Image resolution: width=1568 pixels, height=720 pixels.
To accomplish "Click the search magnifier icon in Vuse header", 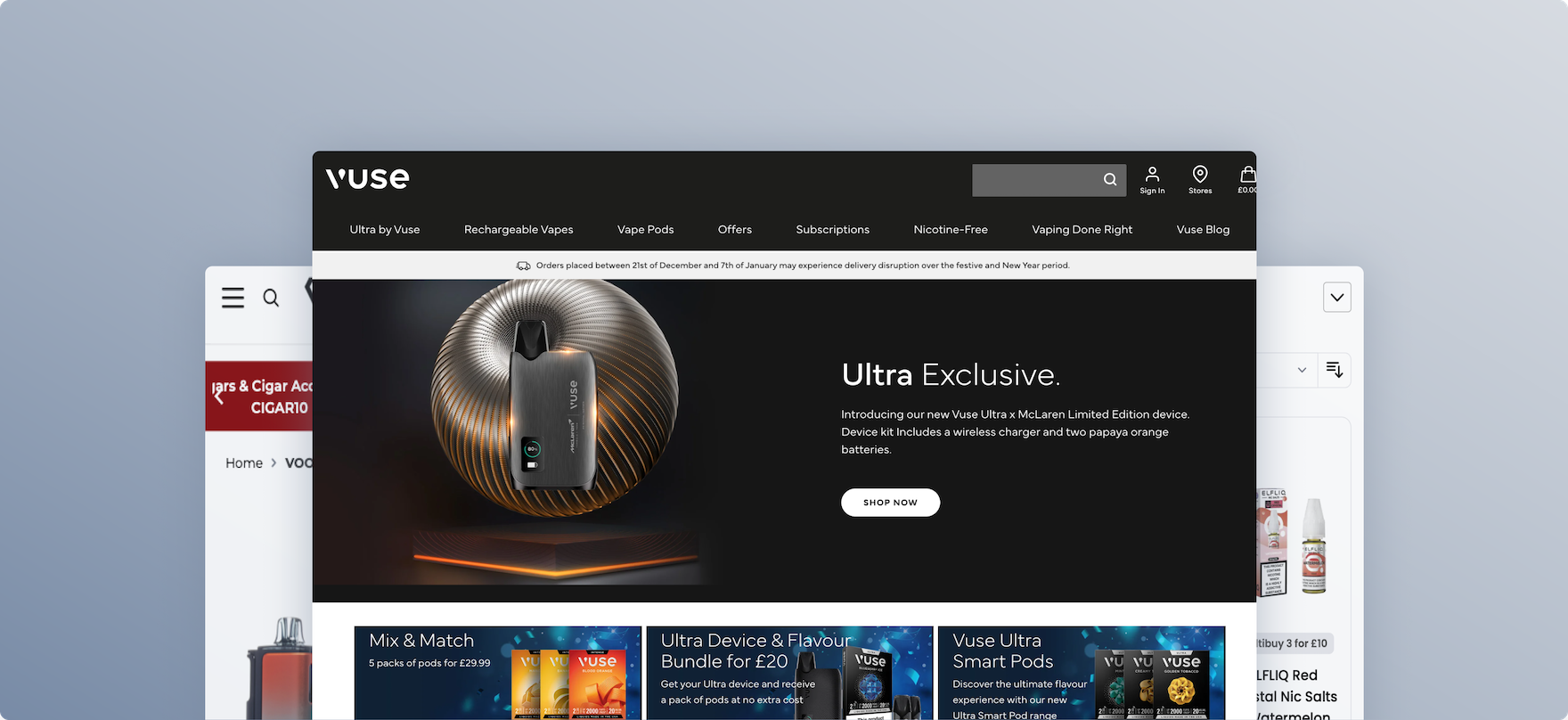I will (1109, 180).
